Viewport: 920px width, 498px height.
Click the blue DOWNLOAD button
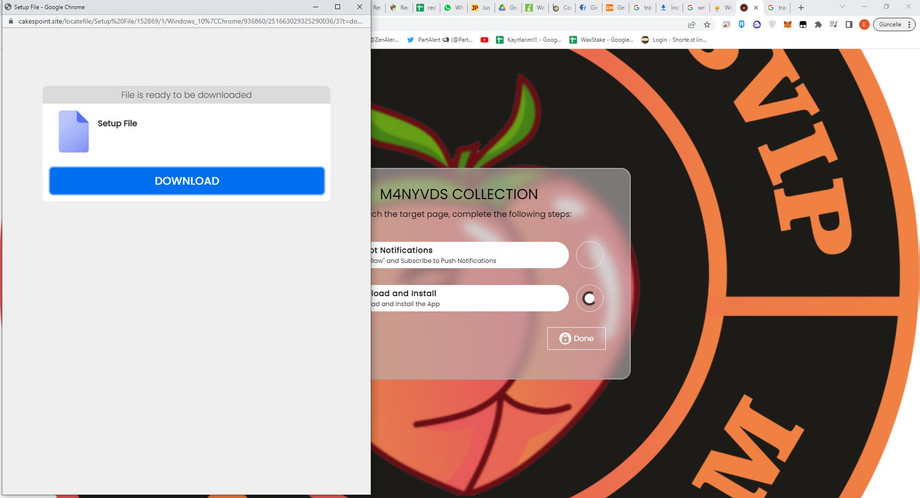(187, 181)
